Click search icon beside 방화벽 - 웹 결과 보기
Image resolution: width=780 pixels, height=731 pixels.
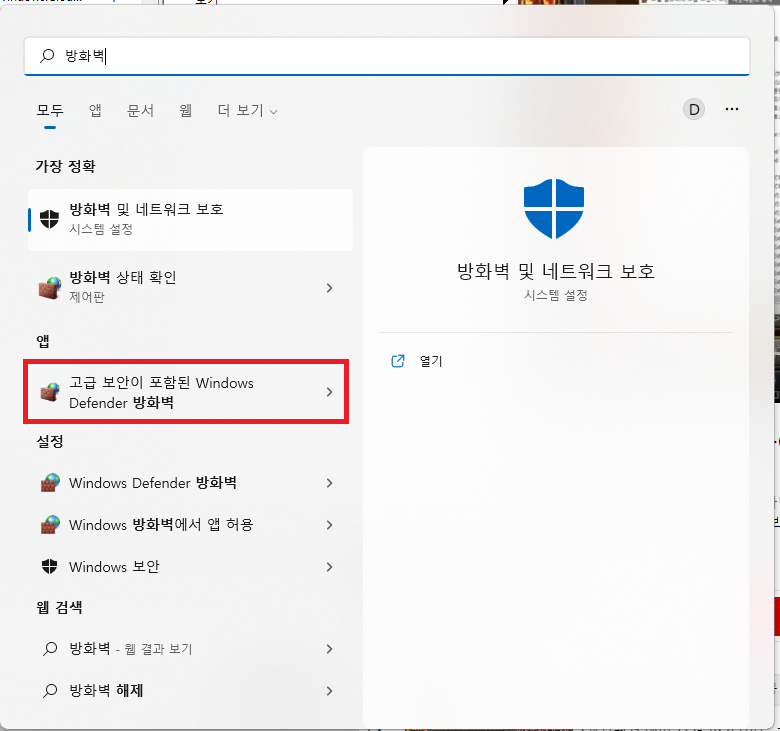50,648
